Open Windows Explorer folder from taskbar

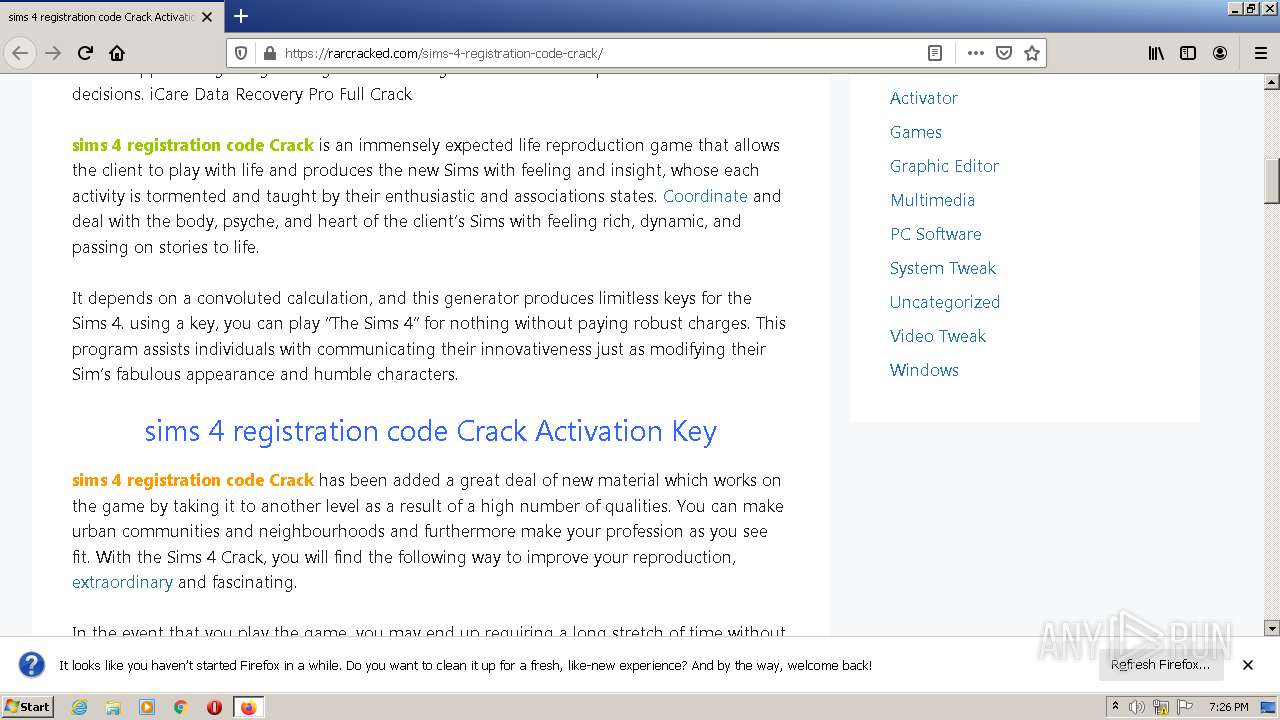pos(113,707)
